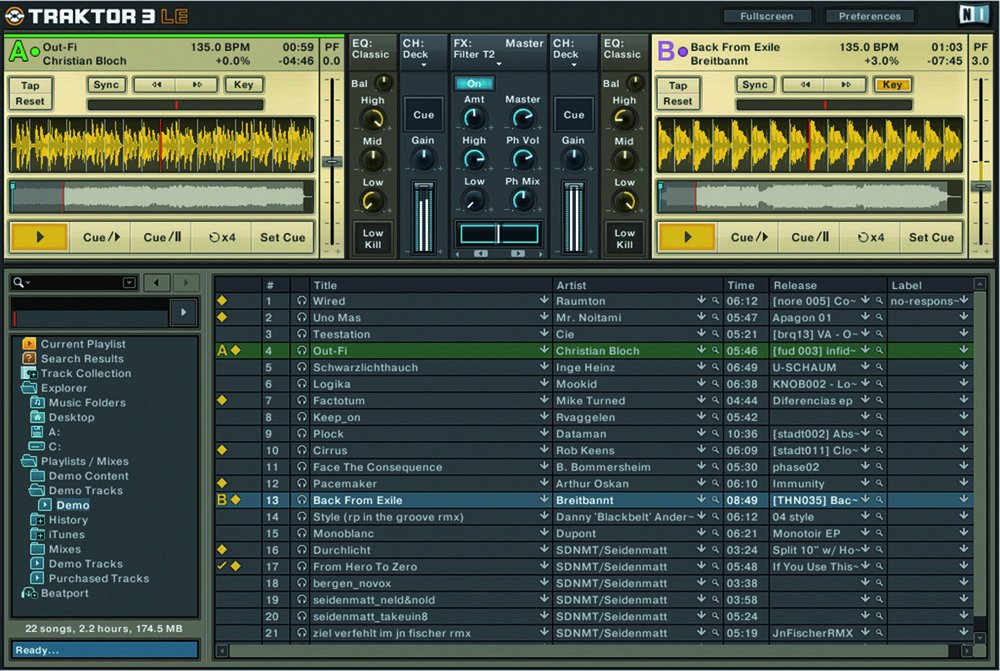Expand the search field dropdown arrow
Image resolution: width=1000 pixels, height=671 pixels.
coord(128,283)
